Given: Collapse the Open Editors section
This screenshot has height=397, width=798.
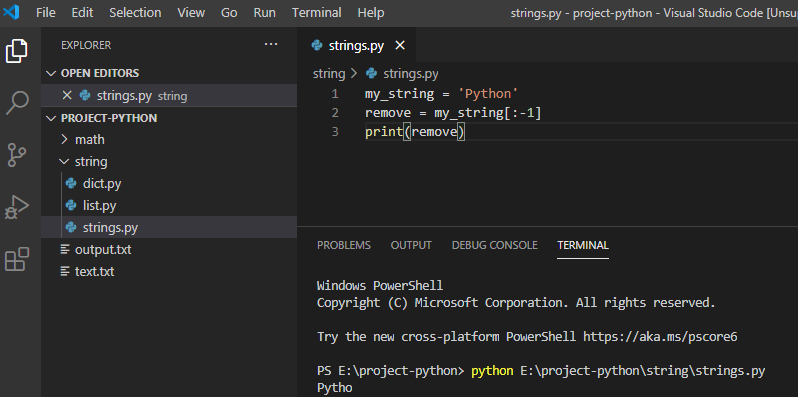Looking at the screenshot, I should (x=51, y=73).
